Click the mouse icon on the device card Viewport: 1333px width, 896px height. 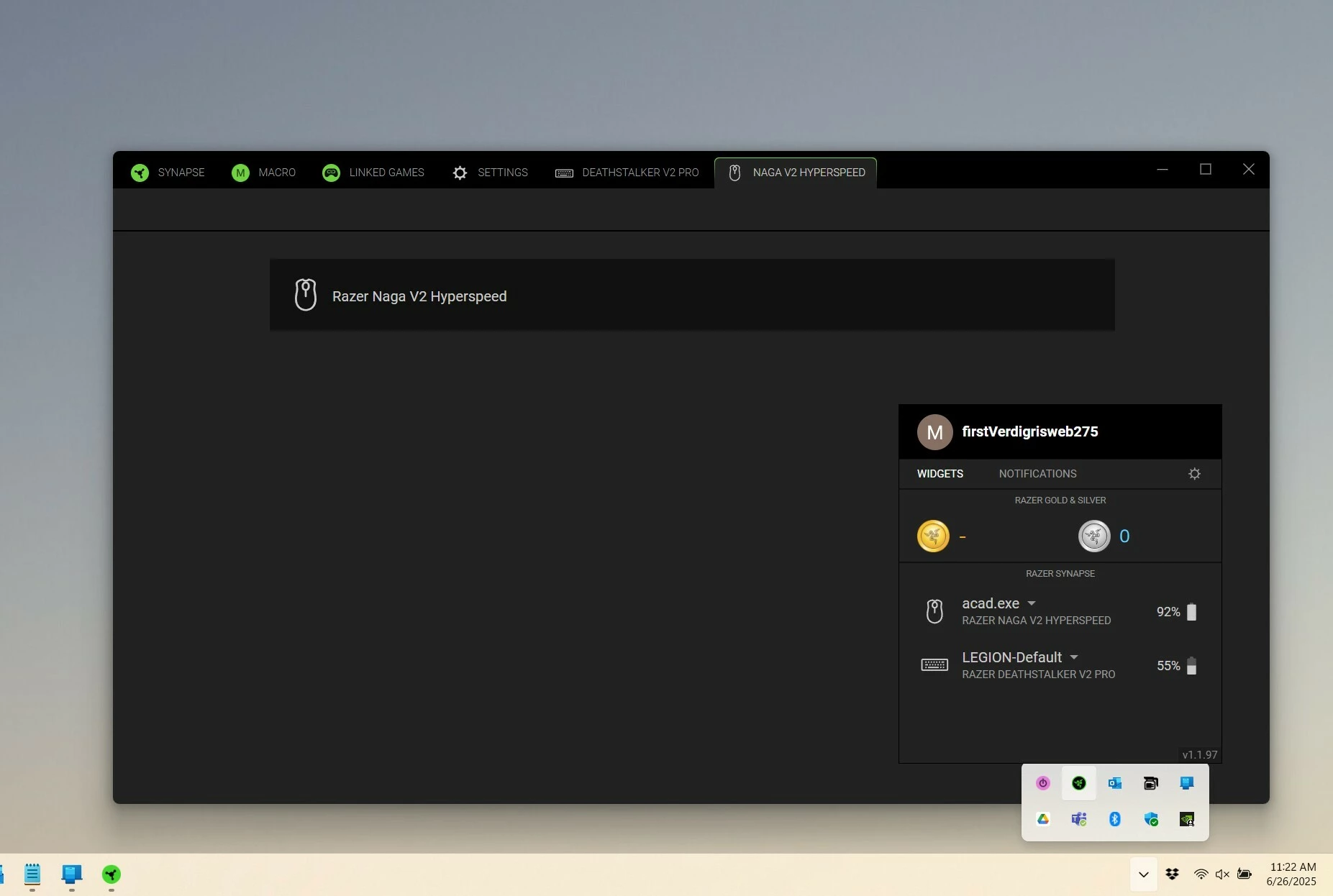pyautogui.click(x=306, y=295)
